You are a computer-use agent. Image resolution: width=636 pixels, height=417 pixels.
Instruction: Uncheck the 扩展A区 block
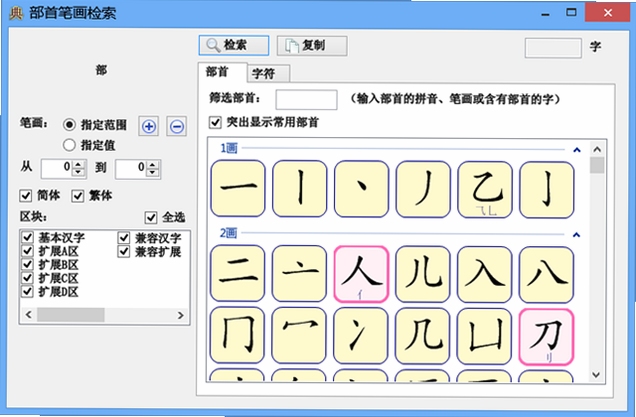click(28, 251)
